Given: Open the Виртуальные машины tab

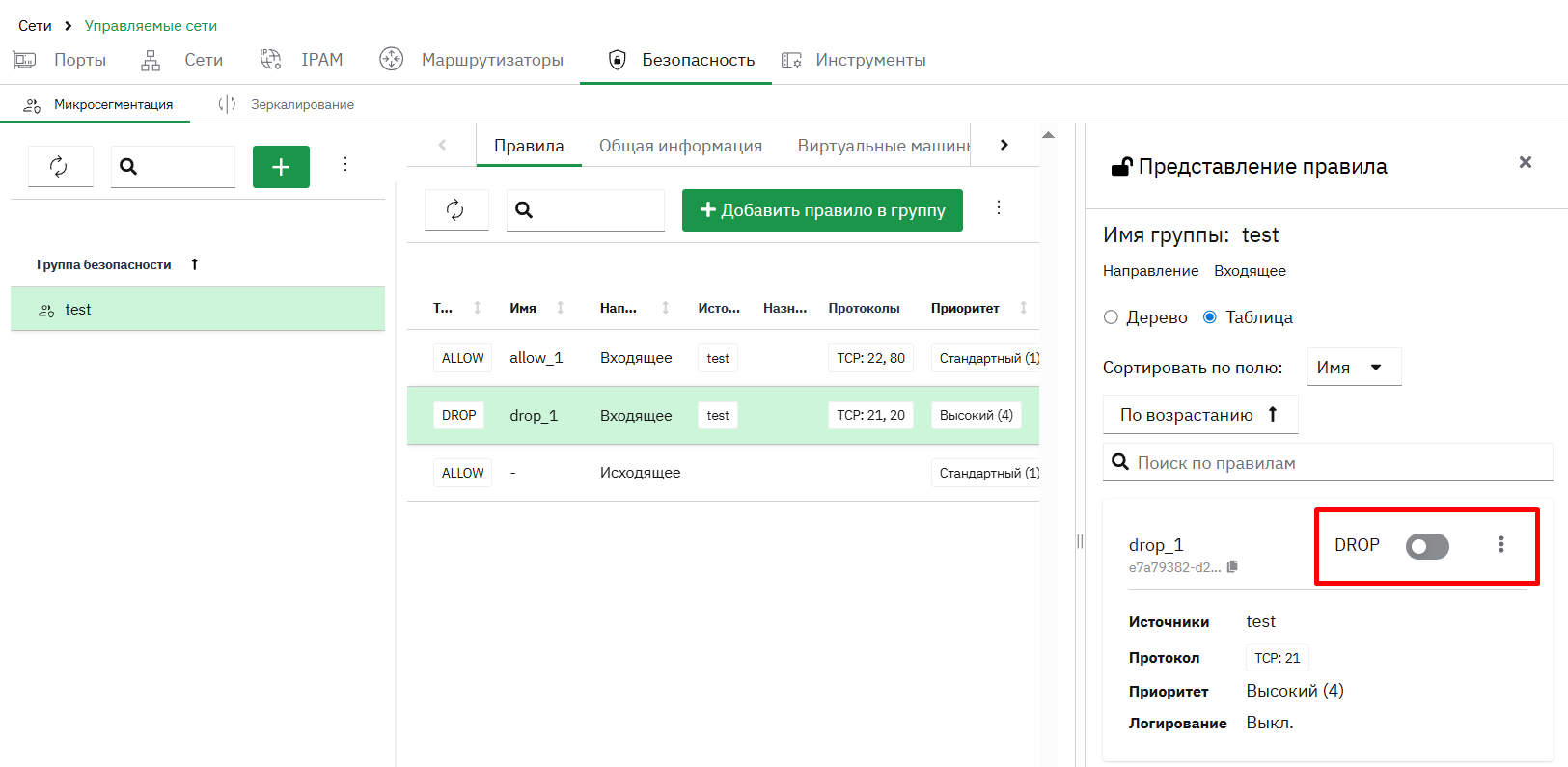Looking at the screenshot, I should point(883,146).
